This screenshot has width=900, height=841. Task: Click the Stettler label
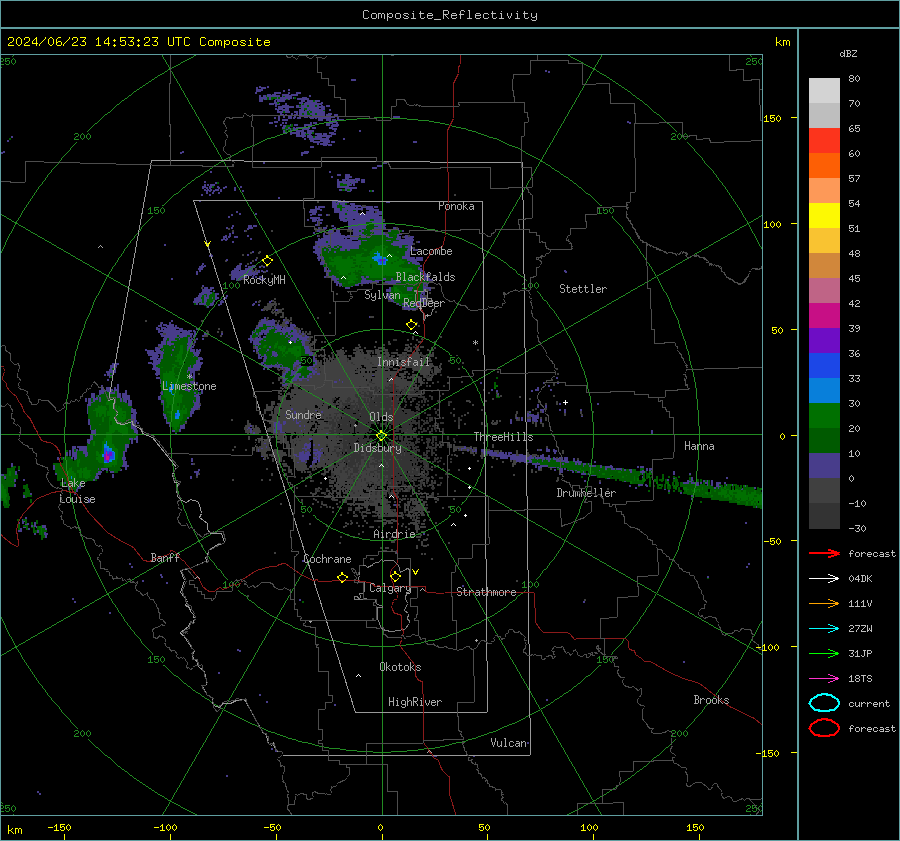click(x=583, y=289)
